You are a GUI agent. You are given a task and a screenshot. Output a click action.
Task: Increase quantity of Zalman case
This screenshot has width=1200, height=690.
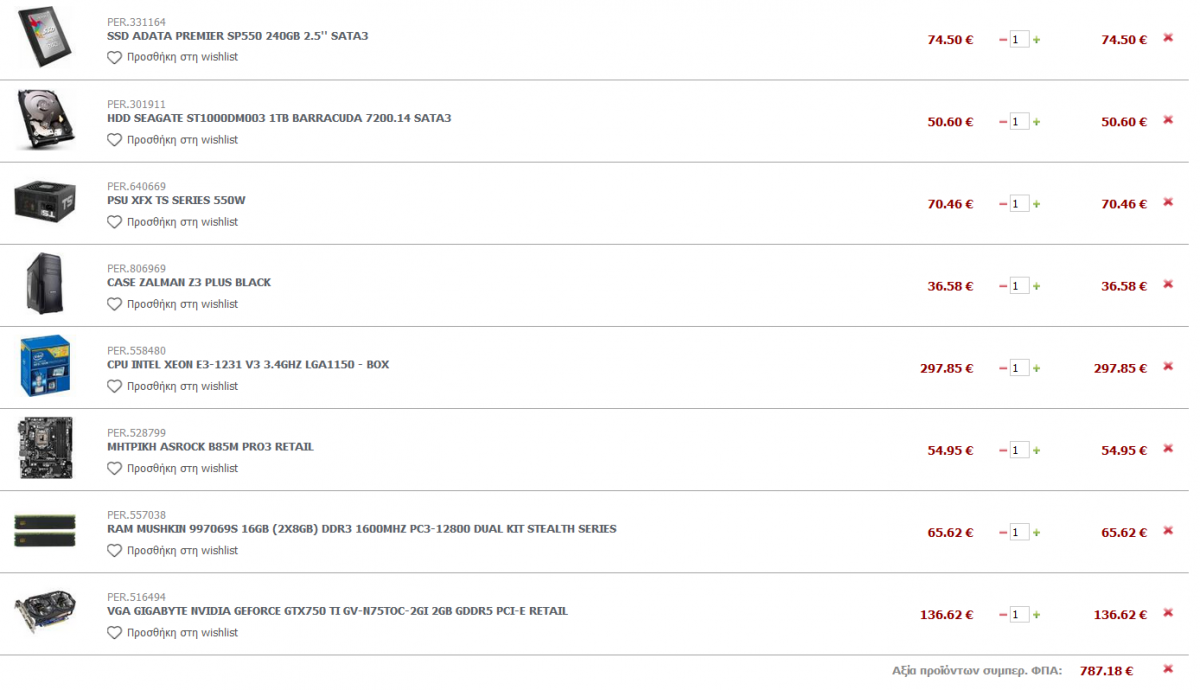click(x=1036, y=286)
